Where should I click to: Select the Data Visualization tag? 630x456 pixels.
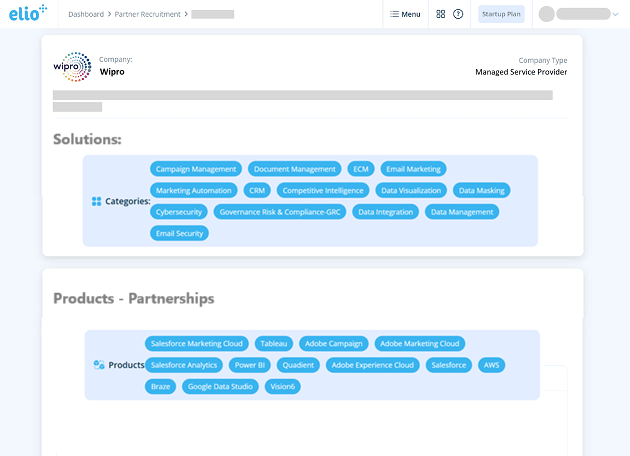coord(411,190)
